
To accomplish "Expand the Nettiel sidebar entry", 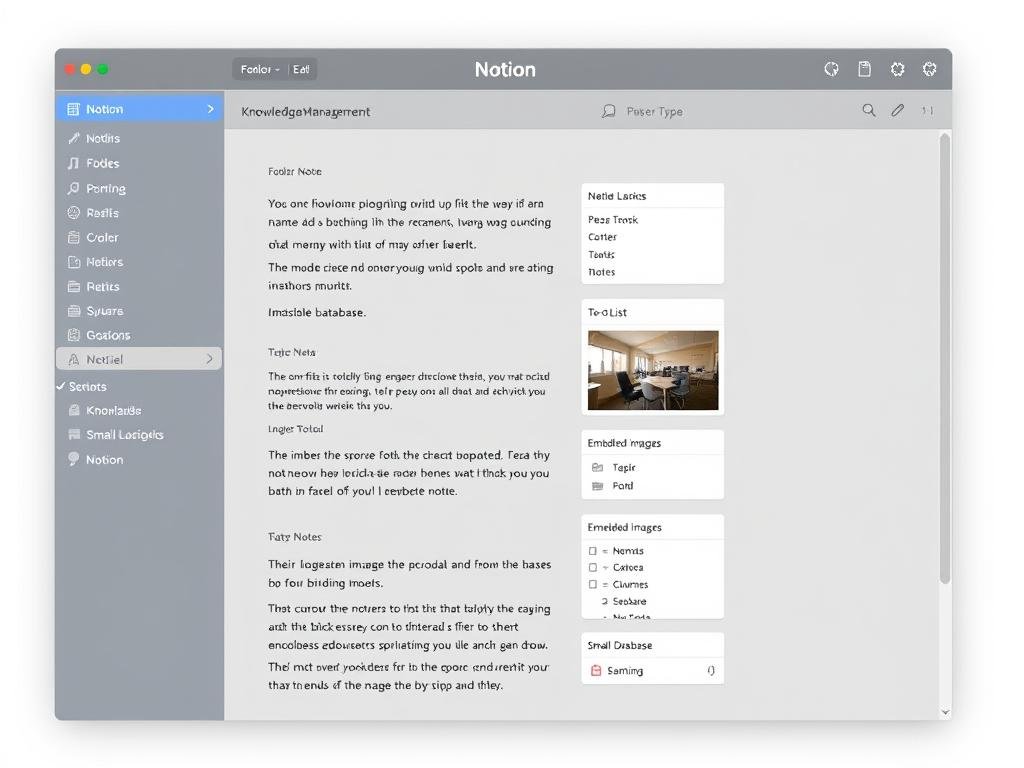I will click(x=210, y=358).
